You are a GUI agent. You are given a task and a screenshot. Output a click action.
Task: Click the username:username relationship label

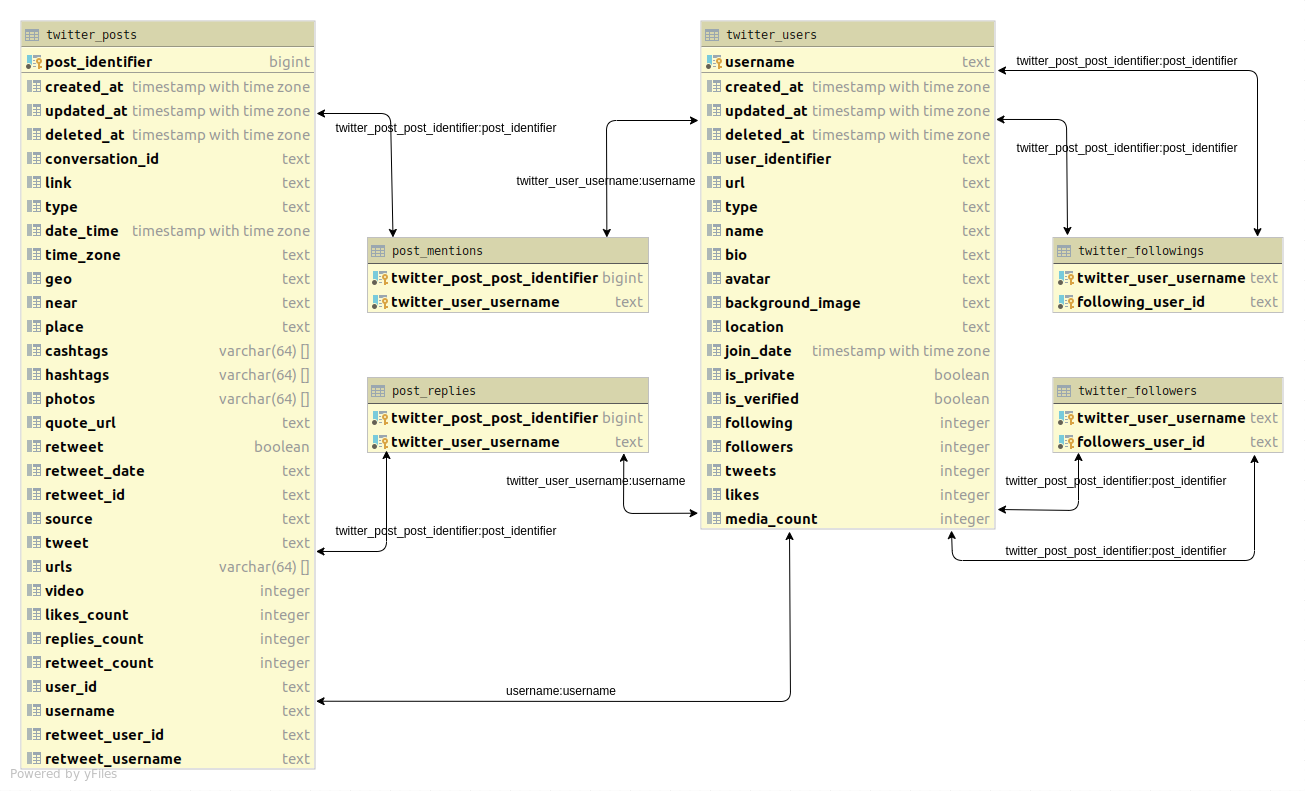coord(561,691)
